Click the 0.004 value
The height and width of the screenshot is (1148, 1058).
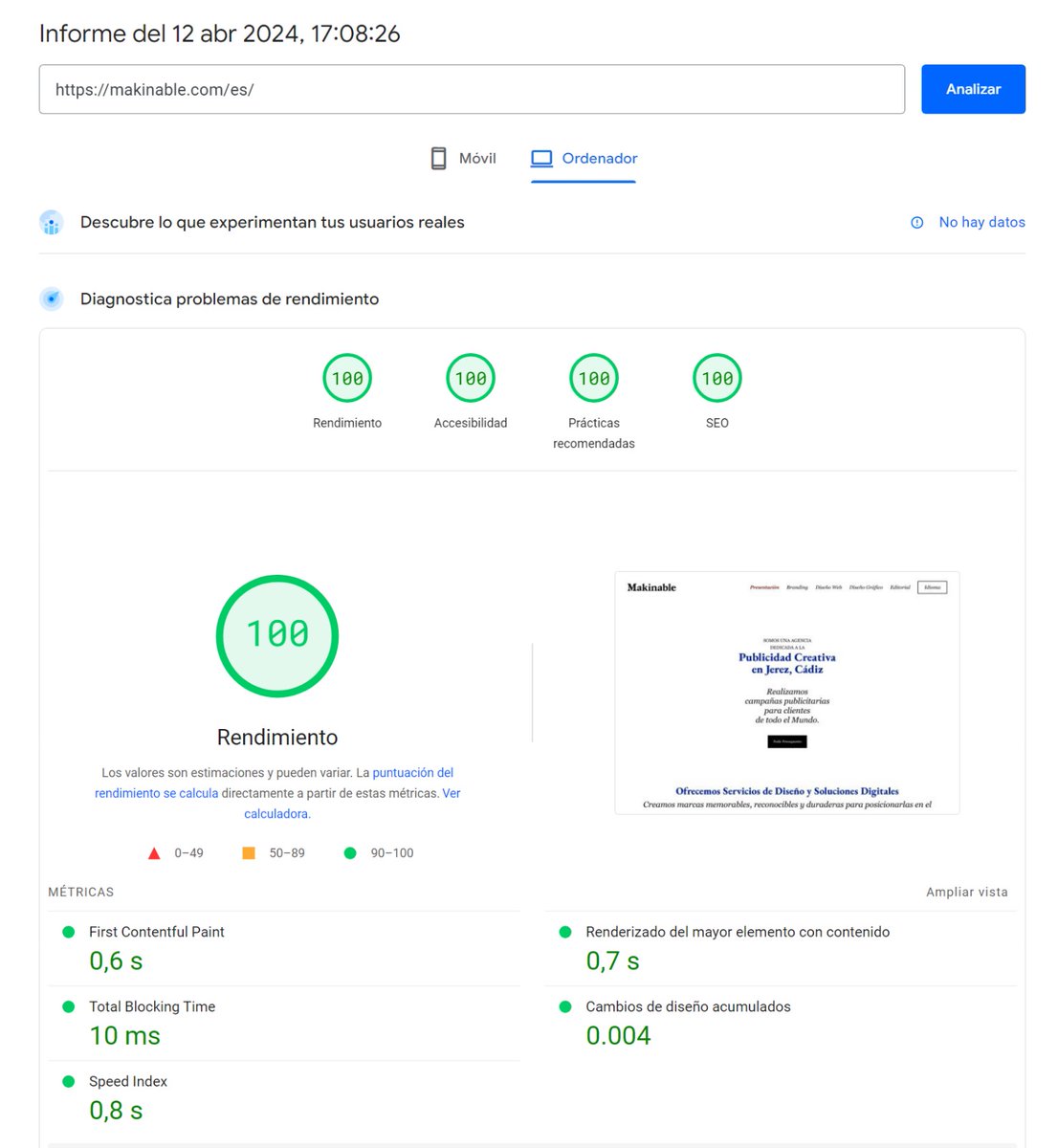pos(618,1036)
